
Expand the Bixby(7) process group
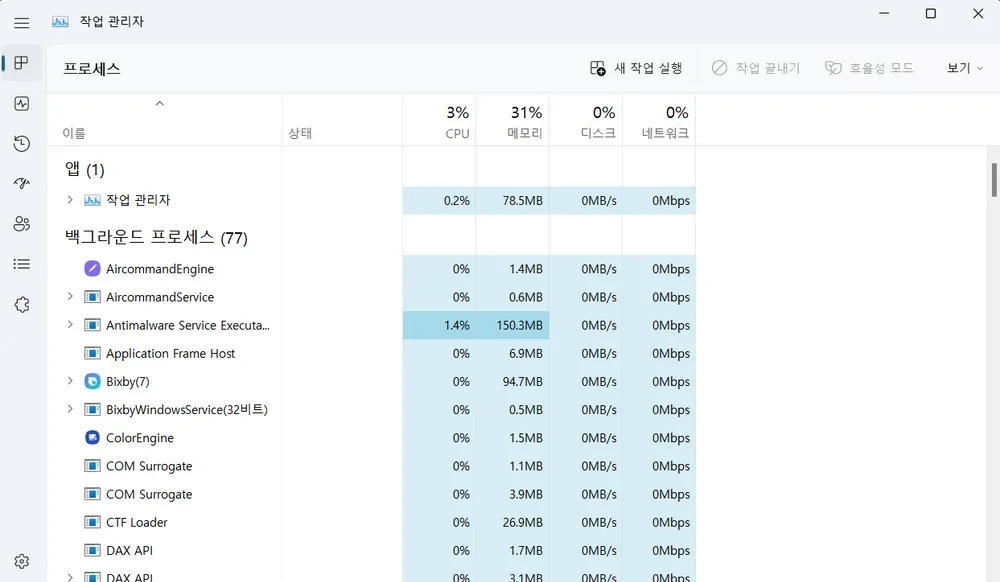point(70,381)
